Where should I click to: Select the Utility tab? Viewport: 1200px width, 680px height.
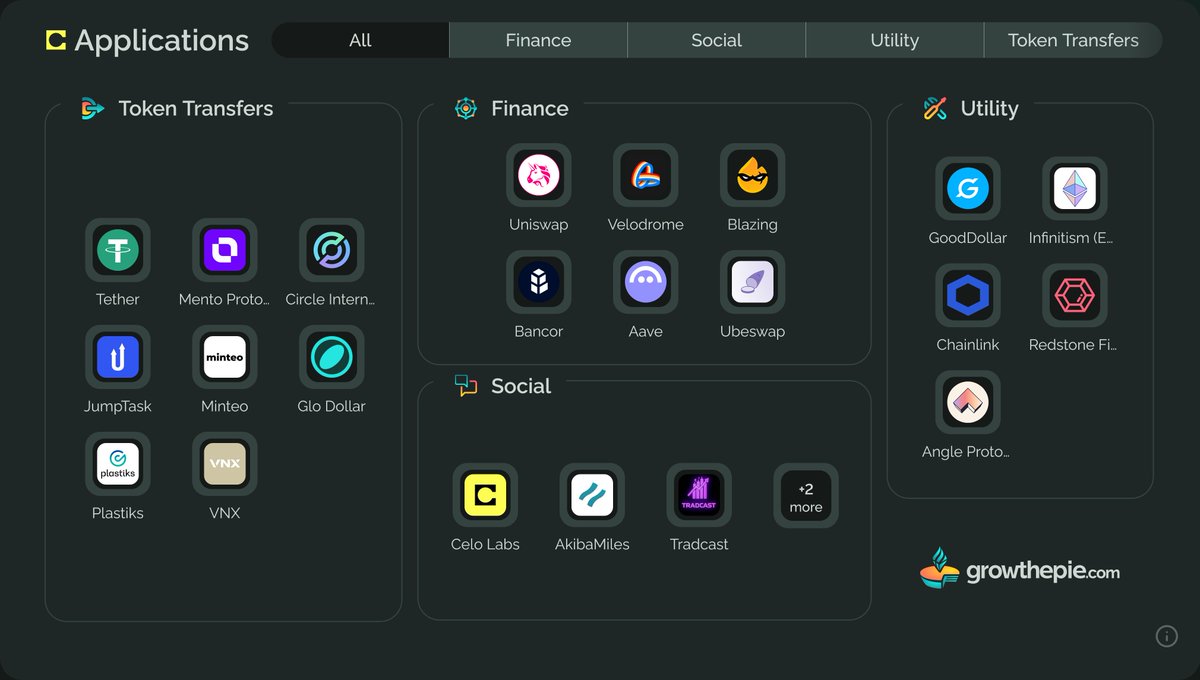(x=894, y=40)
